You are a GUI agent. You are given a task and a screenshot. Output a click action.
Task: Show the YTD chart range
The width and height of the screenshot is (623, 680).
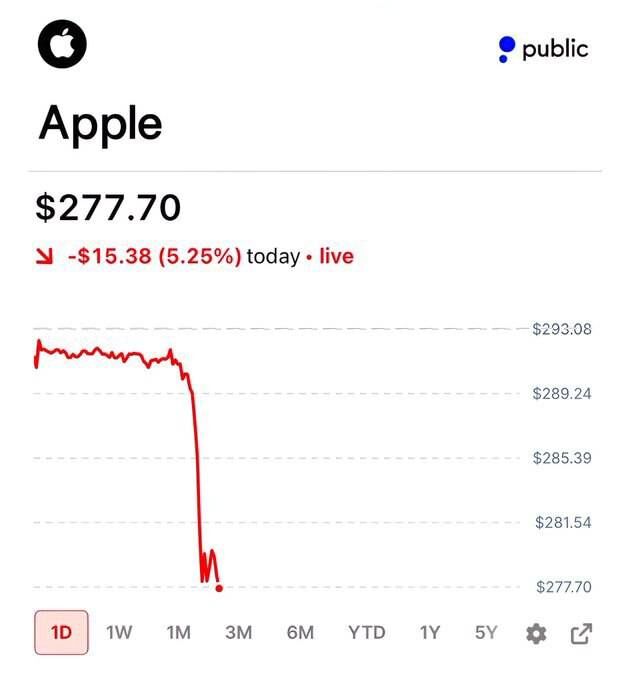(367, 633)
